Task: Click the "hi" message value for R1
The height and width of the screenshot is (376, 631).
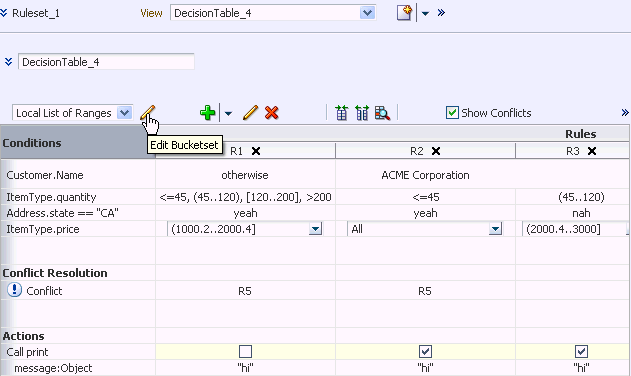Action: (x=245, y=368)
